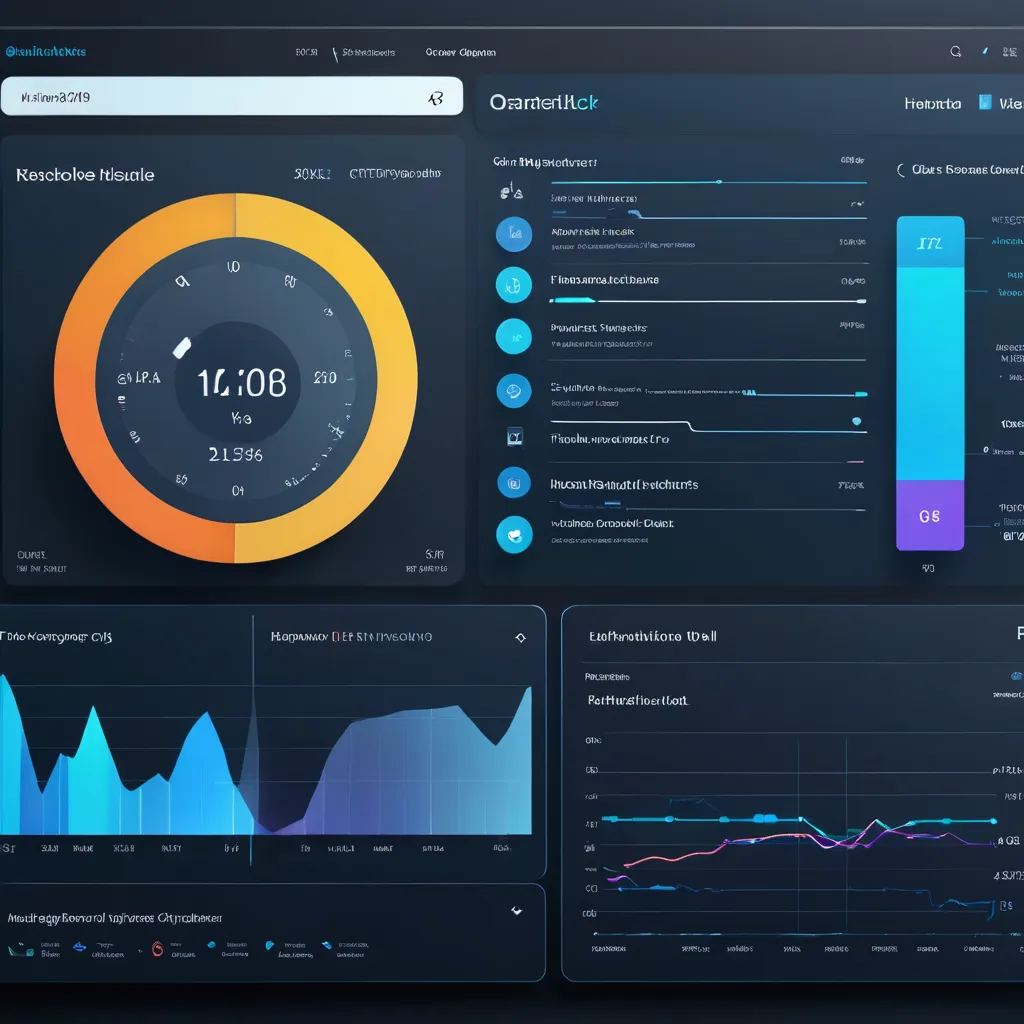The width and height of the screenshot is (1024, 1024).
Task: Click the back chevron on right side panel
Action: pyautogui.click(x=900, y=171)
